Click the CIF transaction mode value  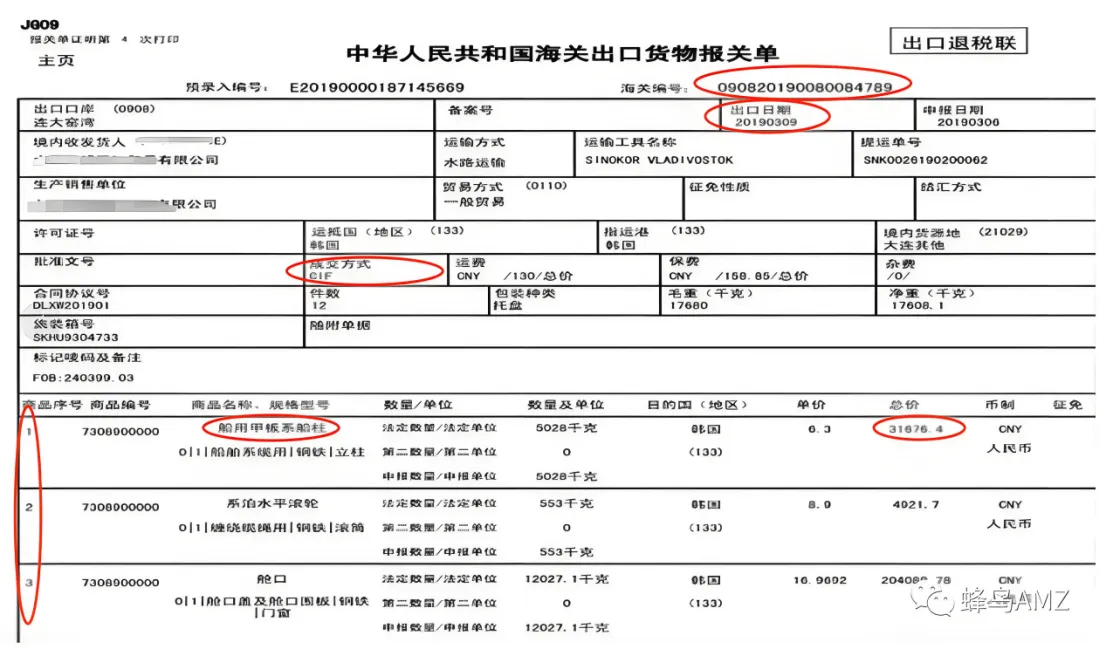point(321,276)
